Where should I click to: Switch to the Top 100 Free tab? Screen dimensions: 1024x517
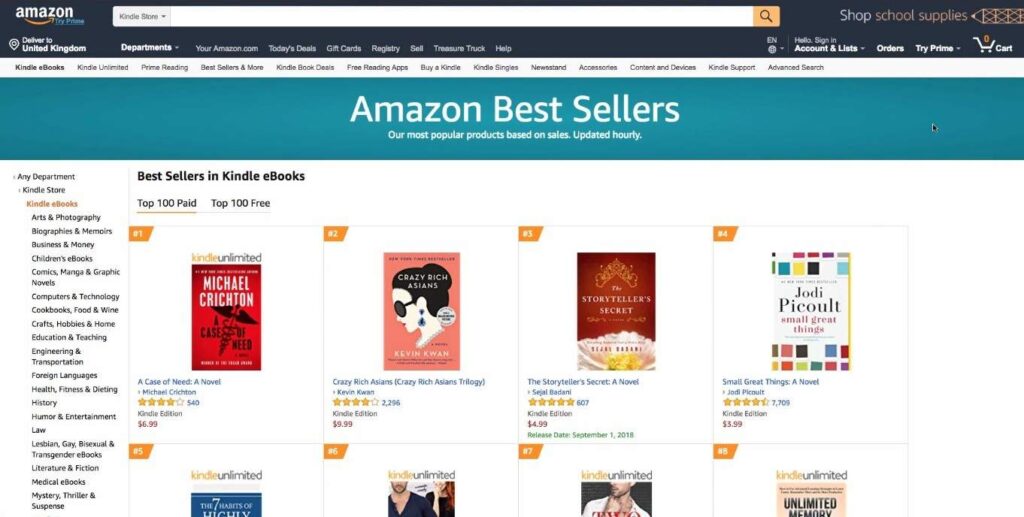click(240, 203)
